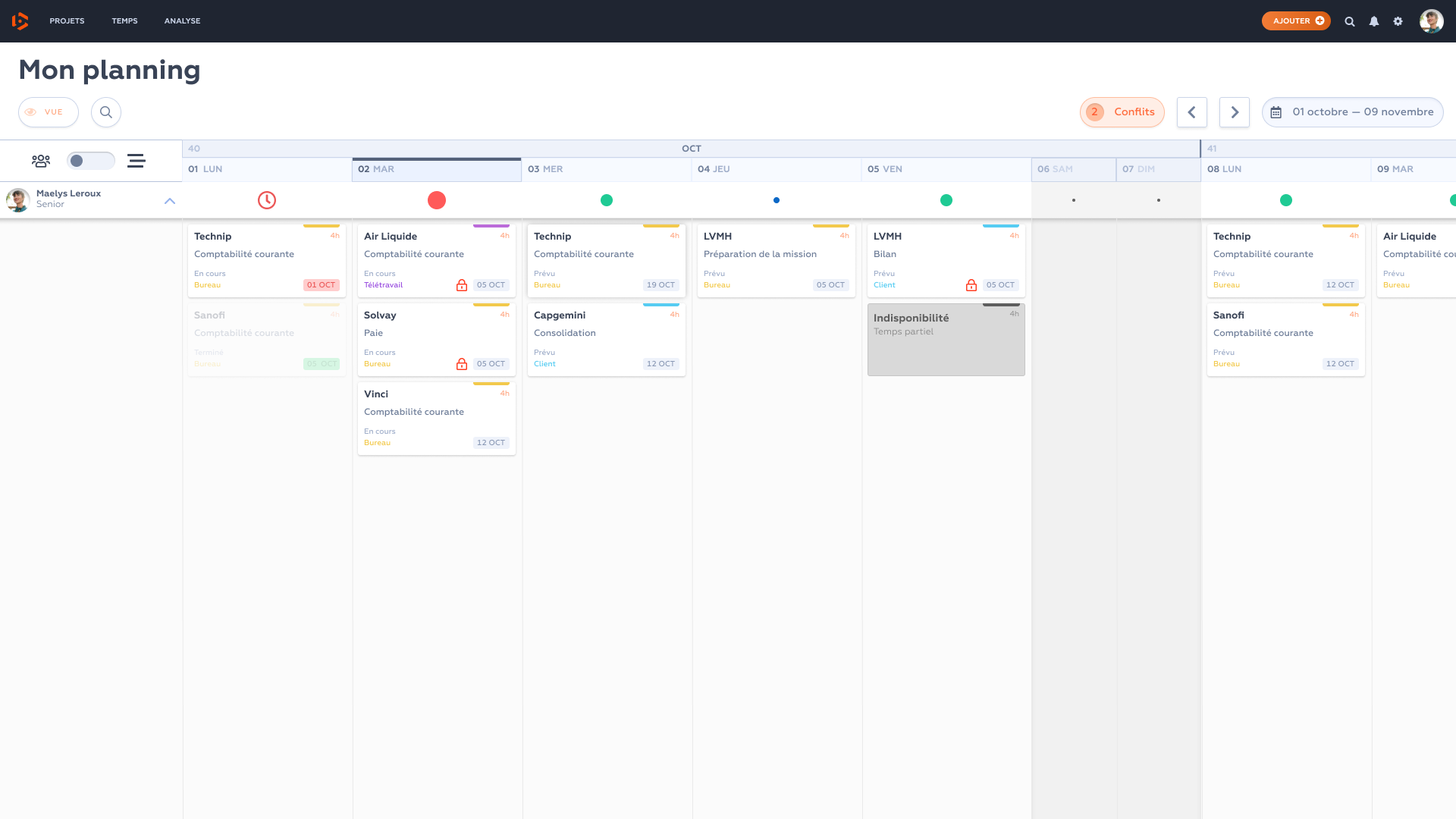Click the 19 OCT deadline badge on Technip

(x=661, y=285)
